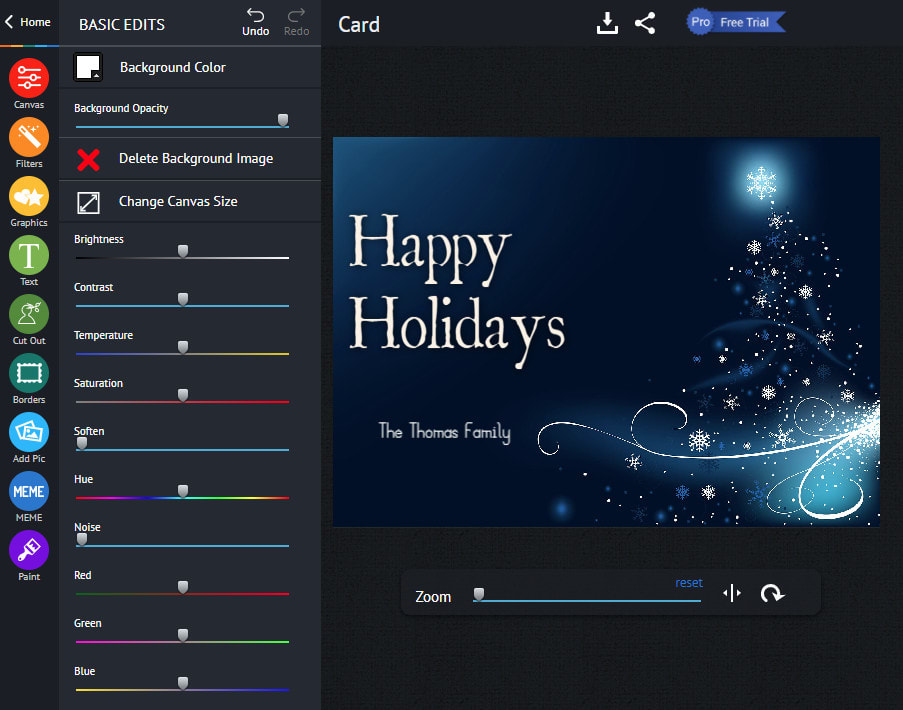Screen dimensions: 903x710
Task: Click the Noise slider handle
Action: pos(82,539)
